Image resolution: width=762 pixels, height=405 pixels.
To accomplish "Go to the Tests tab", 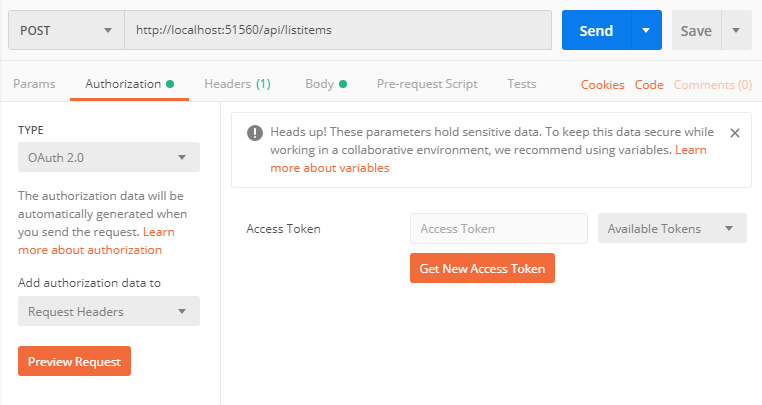I will 521,84.
